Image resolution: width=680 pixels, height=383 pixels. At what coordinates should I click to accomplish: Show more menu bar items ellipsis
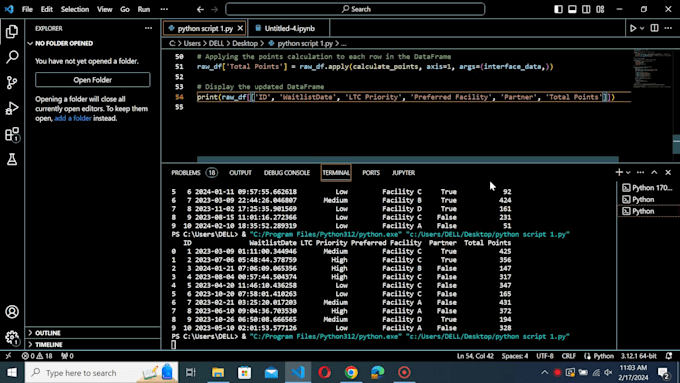pos(164,9)
